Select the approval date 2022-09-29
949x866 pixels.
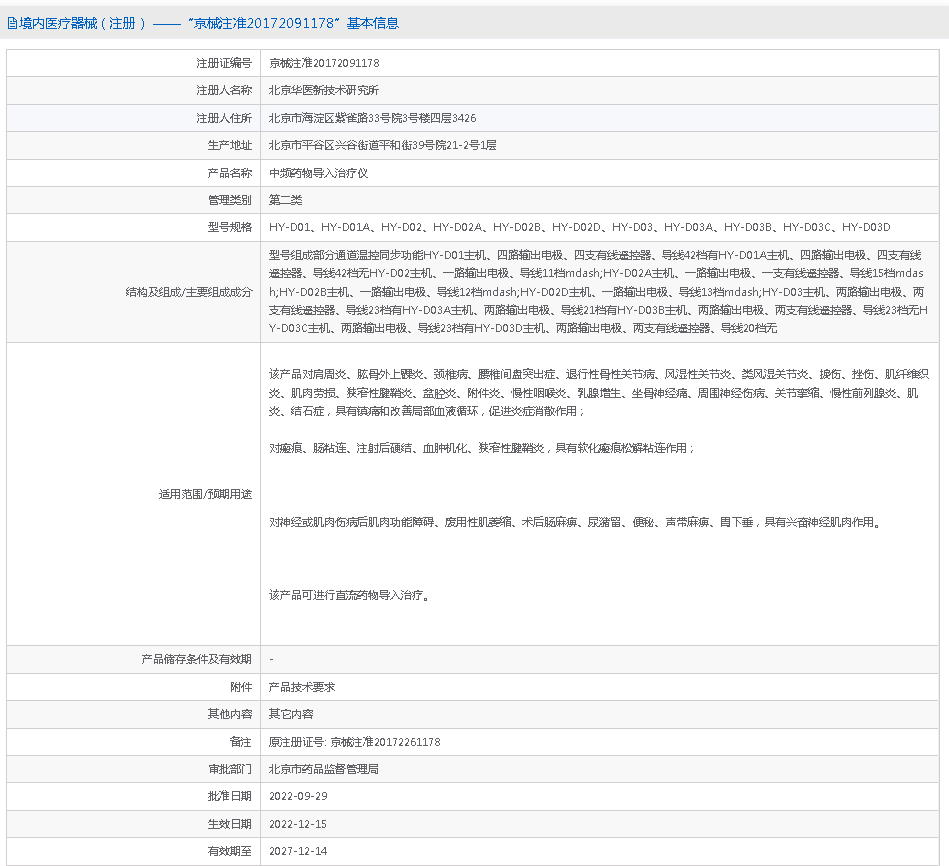pyautogui.click(x=298, y=796)
